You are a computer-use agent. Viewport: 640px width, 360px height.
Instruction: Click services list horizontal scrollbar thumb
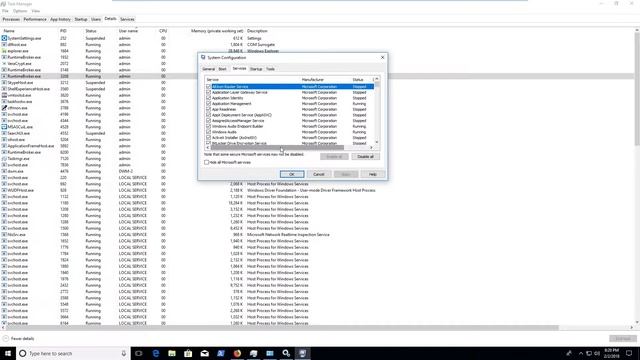[278, 147]
